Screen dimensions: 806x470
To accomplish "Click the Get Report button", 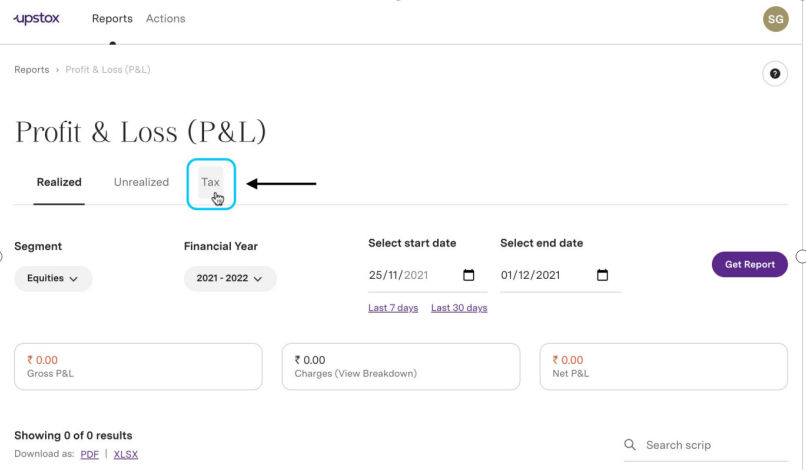I will tap(749, 264).
